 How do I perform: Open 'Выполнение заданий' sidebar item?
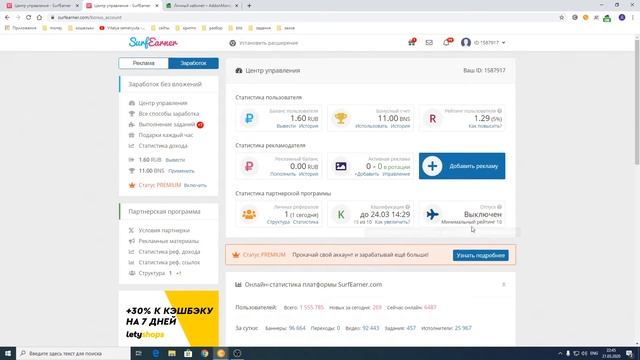[x=166, y=124]
